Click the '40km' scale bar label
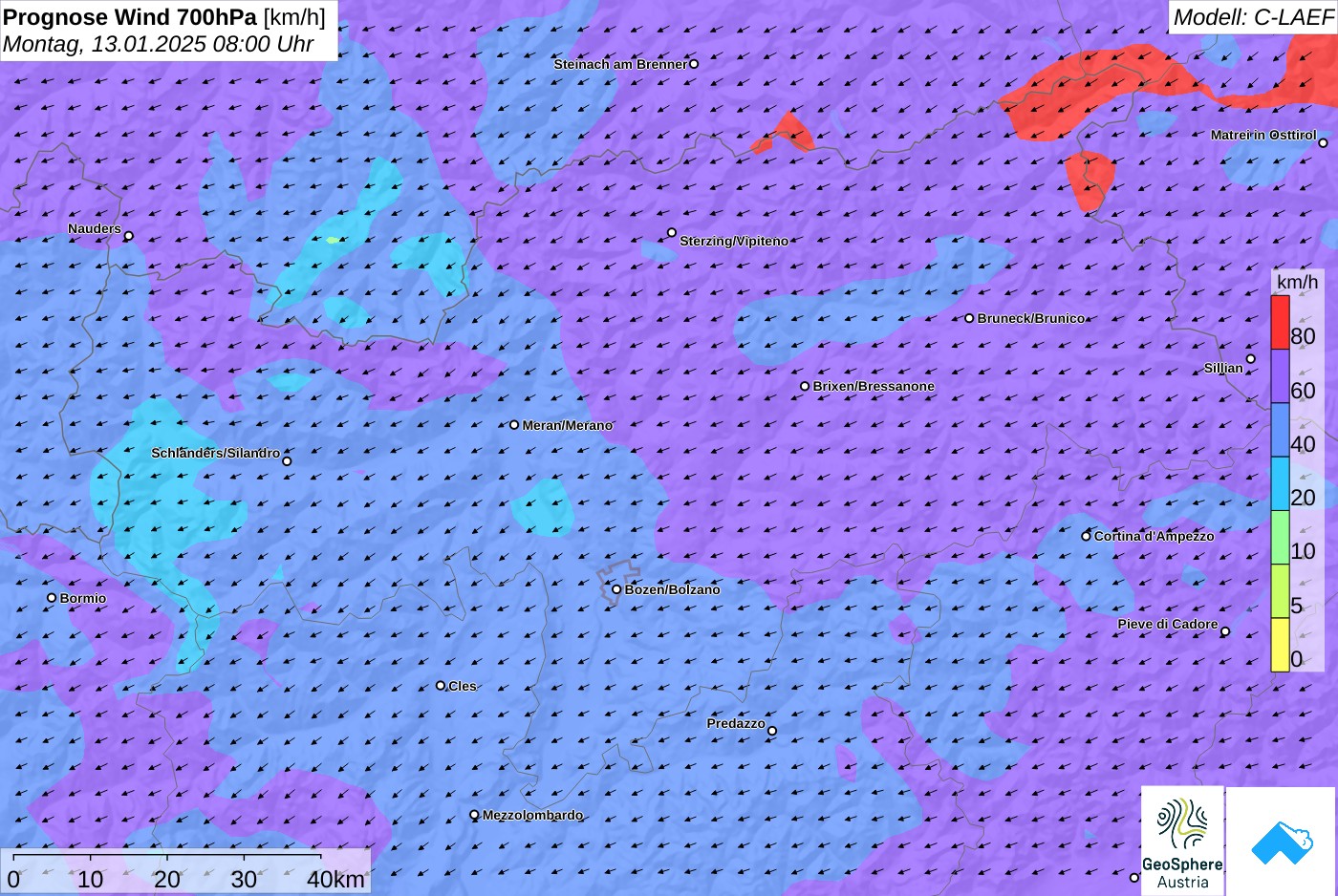 point(335,879)
